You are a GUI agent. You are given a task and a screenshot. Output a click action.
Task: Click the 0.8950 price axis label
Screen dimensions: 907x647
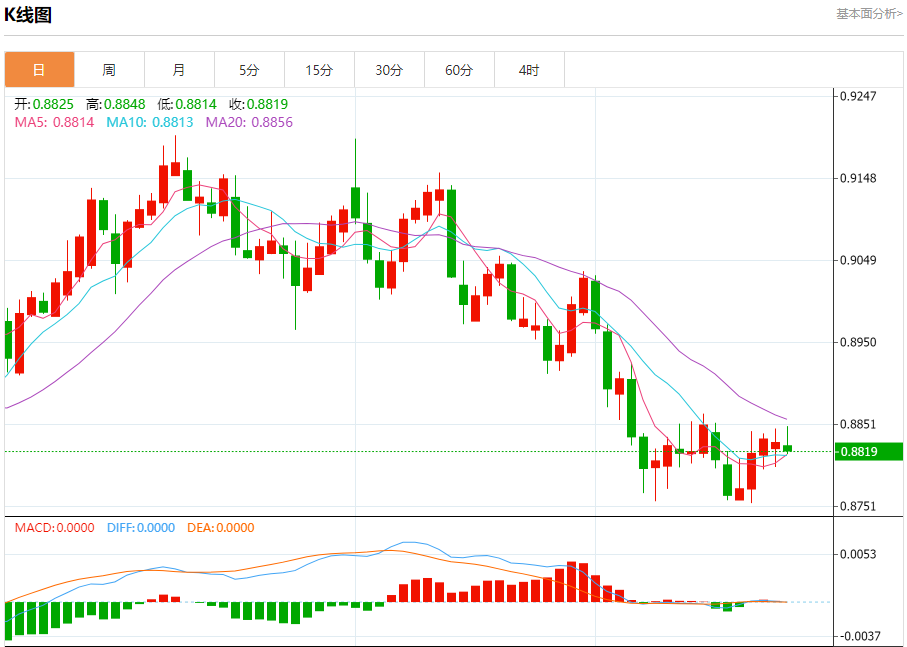pyautogui.click(x=858, y=342)
